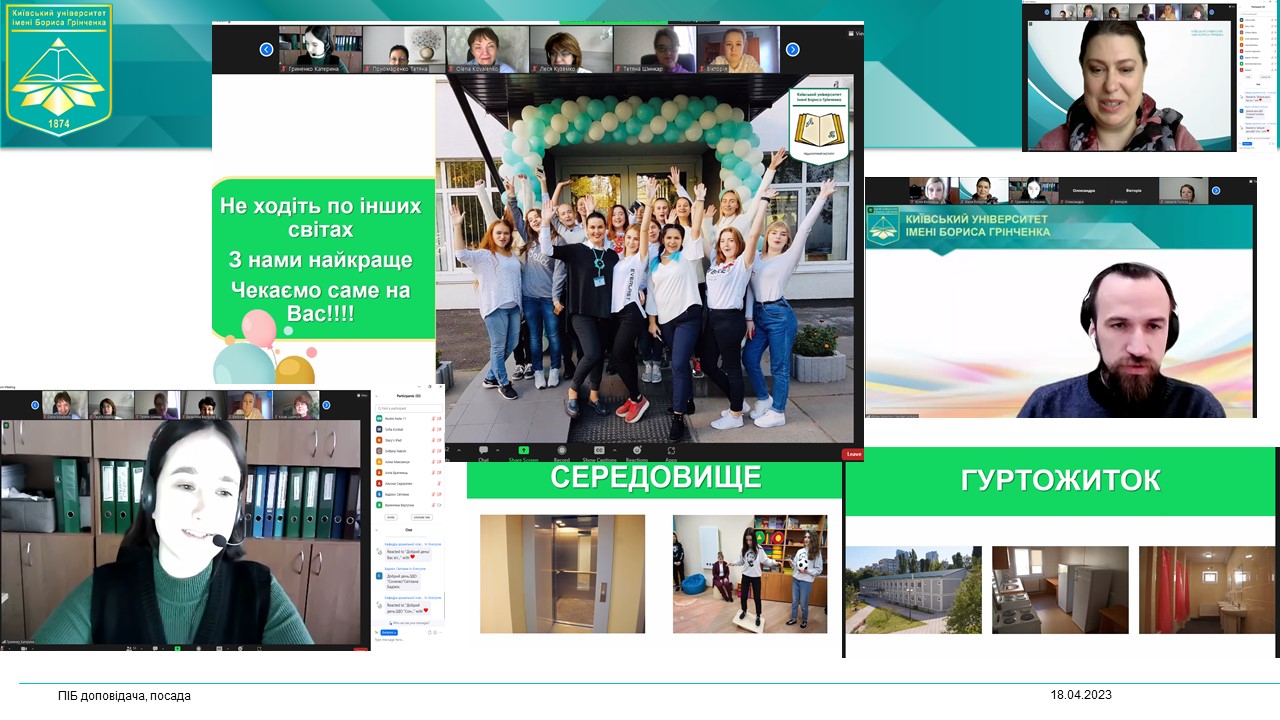Open View menu in center Zoom window
Screen dimensions: 1280x720
[x=855, y=33]
